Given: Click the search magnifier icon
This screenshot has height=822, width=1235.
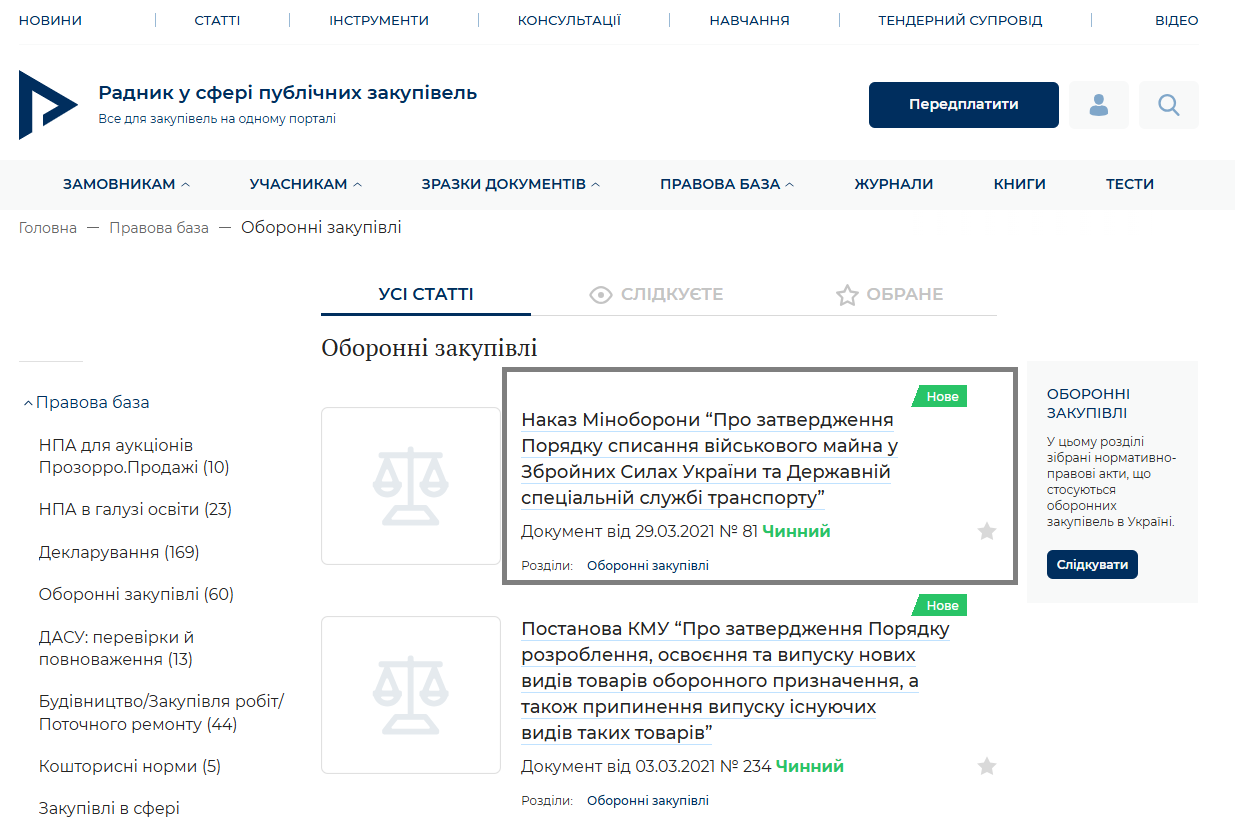Looking at the screenshot, I should pos(1168,105).
